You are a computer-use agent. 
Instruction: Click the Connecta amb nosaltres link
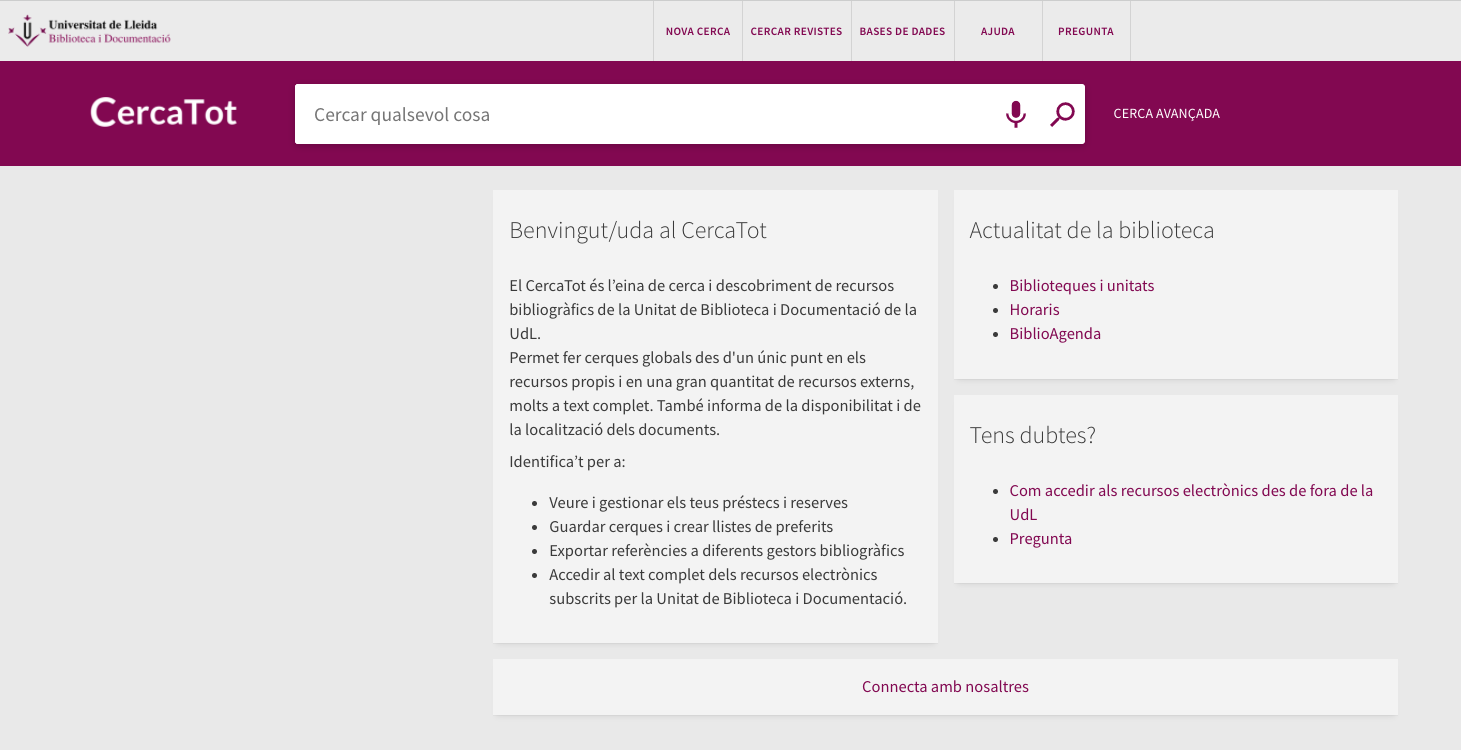(x=945, y=687)
